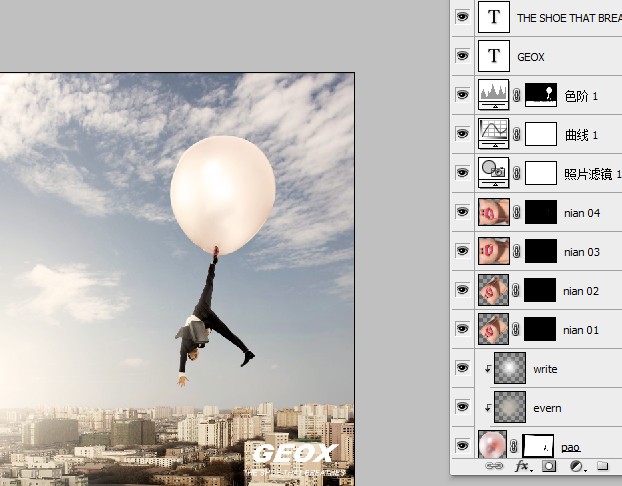Screen dimensions: 622x486
Task: Unlink the mask of nian 03 layer
Action: click(x=516, y=251)
